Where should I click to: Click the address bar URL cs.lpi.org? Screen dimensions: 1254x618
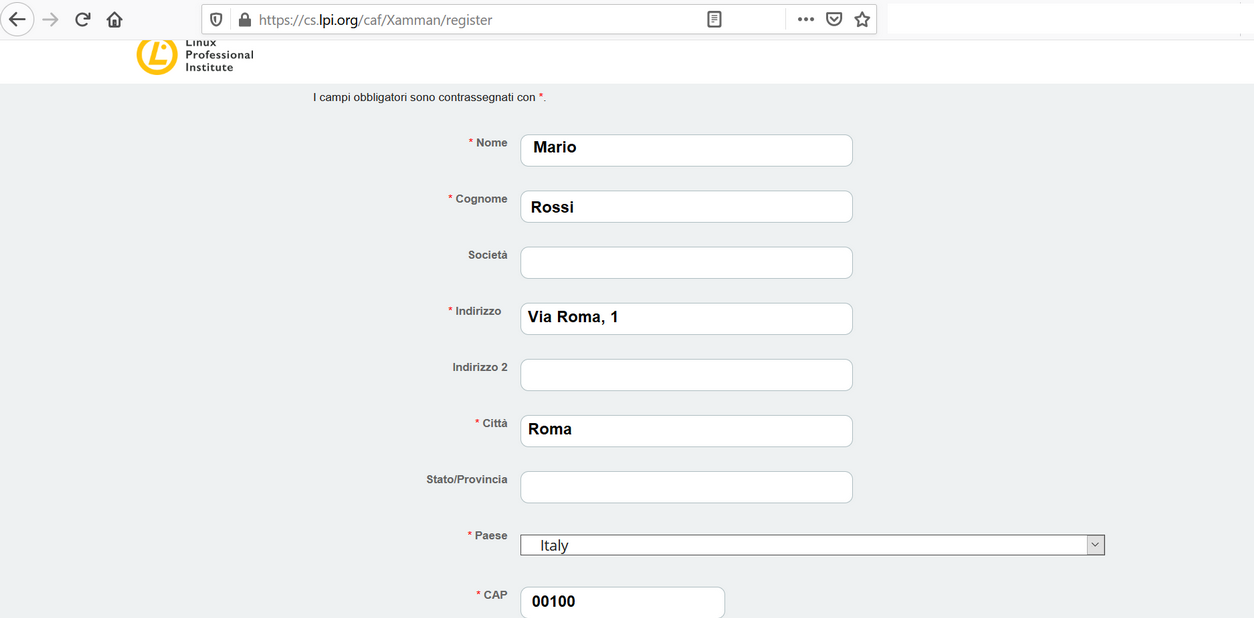pos(375,20)
